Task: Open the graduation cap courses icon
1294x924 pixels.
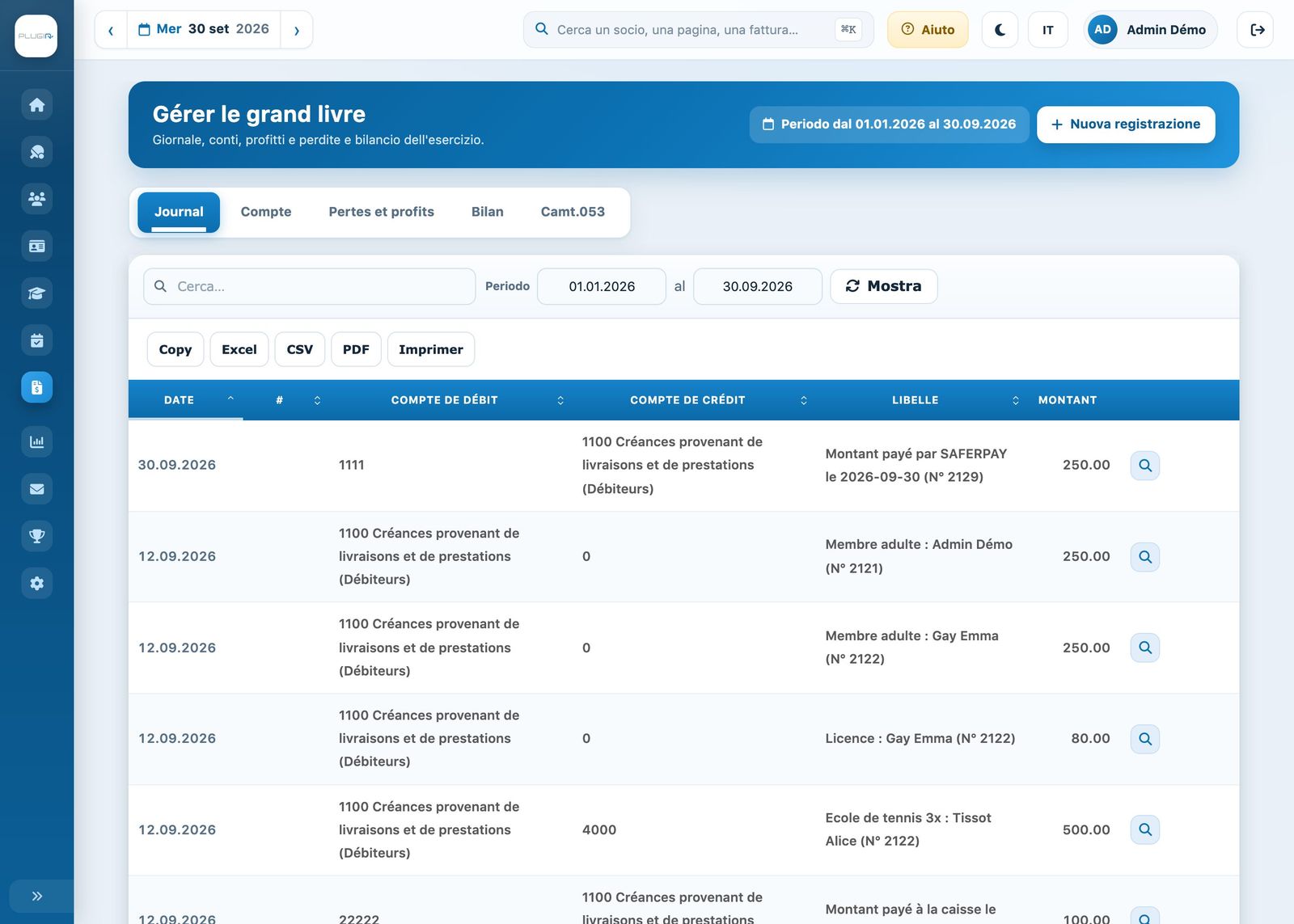Action: pos(36,293)
